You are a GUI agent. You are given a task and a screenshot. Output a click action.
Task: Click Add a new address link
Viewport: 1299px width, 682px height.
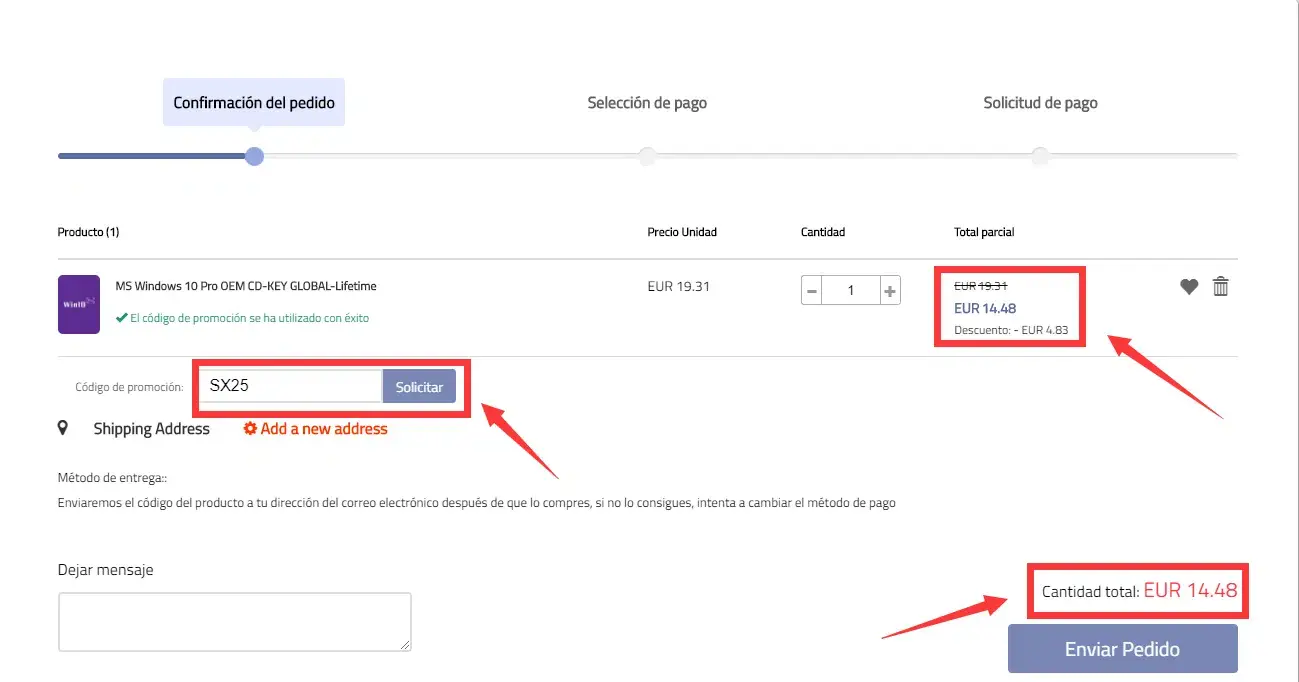324,429
